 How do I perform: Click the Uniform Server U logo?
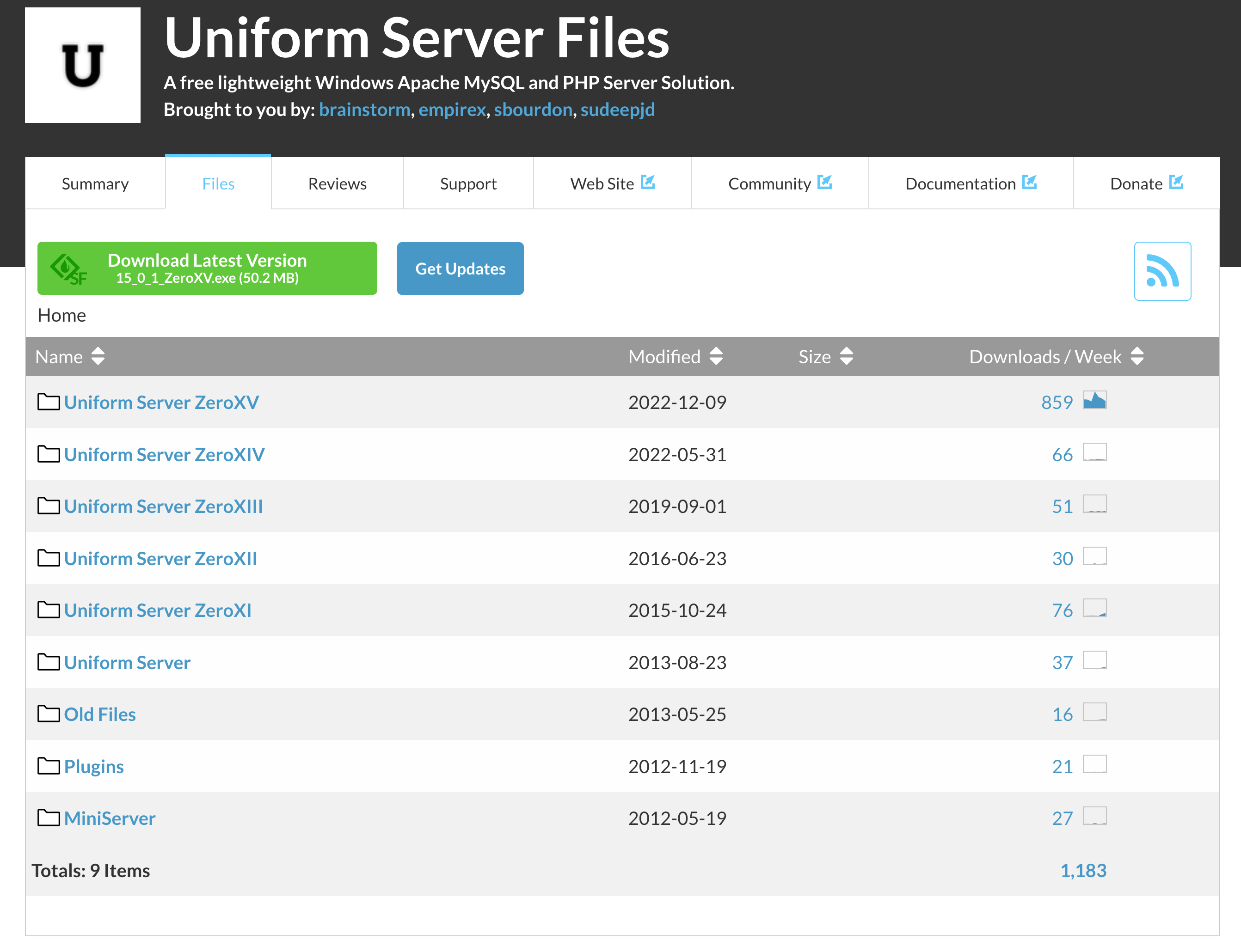click(x=83, y=65)
